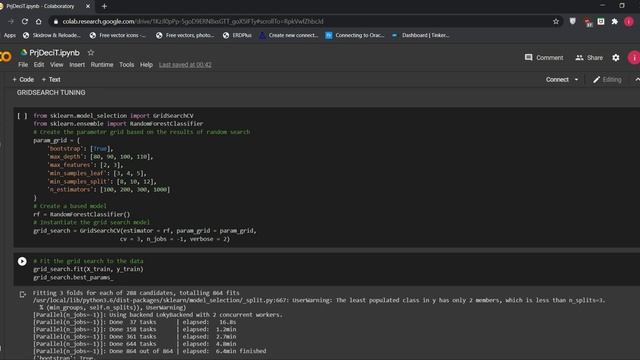Open the Connecting to Oracle bookmark
Viewport: 640px width, 360px height.
tap(355, 36)
